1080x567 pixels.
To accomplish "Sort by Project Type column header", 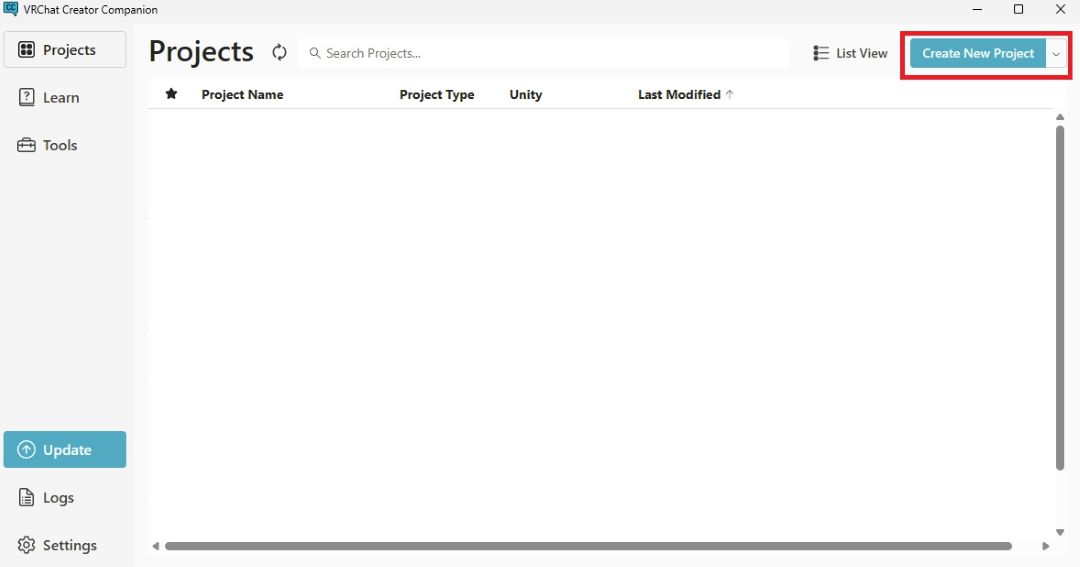I will click(x=437, y=94).
